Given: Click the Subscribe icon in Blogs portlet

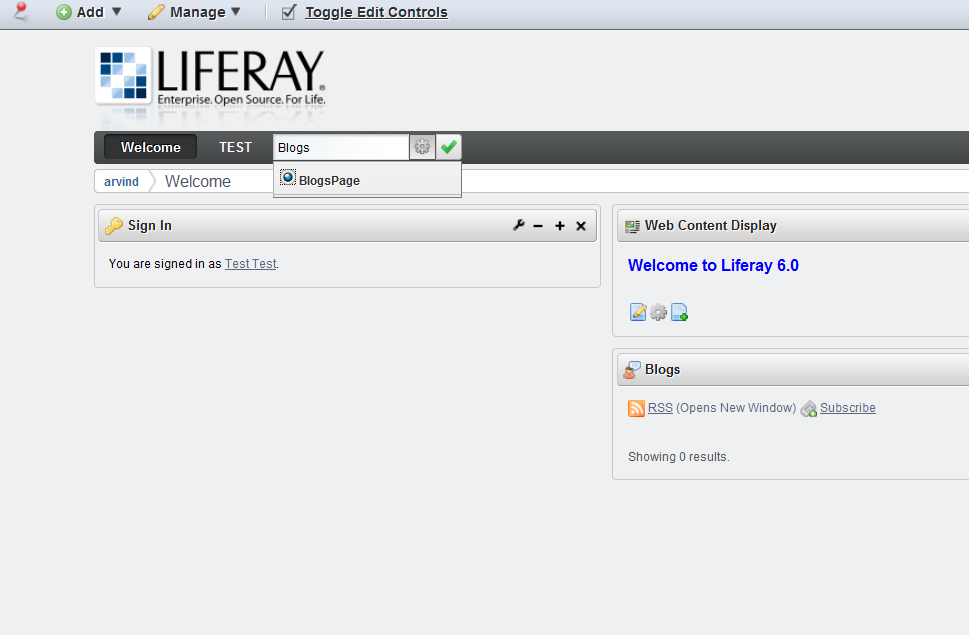Looking at the screenshot, I should 808,408.
